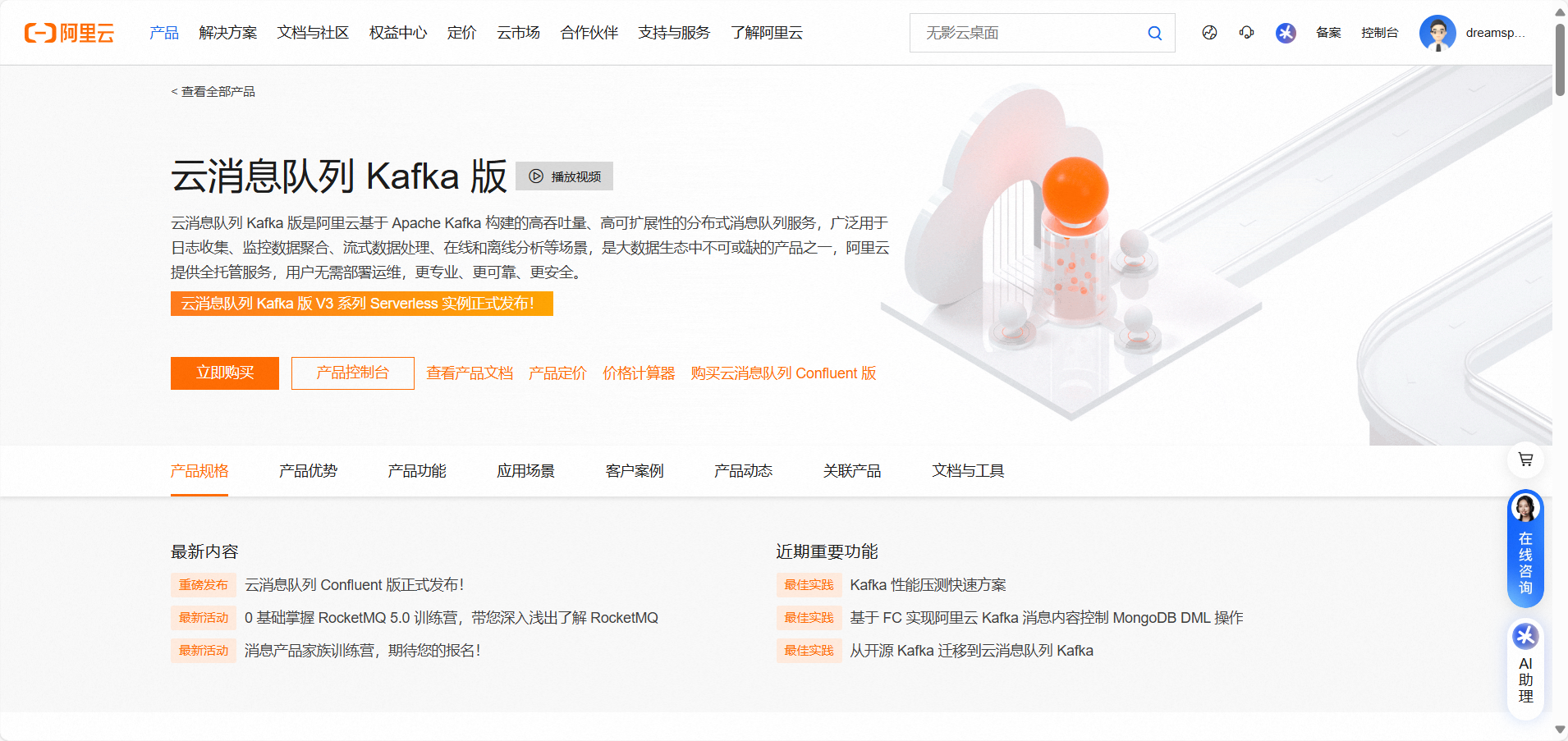Open 购买云消息队列 Confluent 版 link
The height and width of the screenshot is (741, 1568).
point(783,373)
